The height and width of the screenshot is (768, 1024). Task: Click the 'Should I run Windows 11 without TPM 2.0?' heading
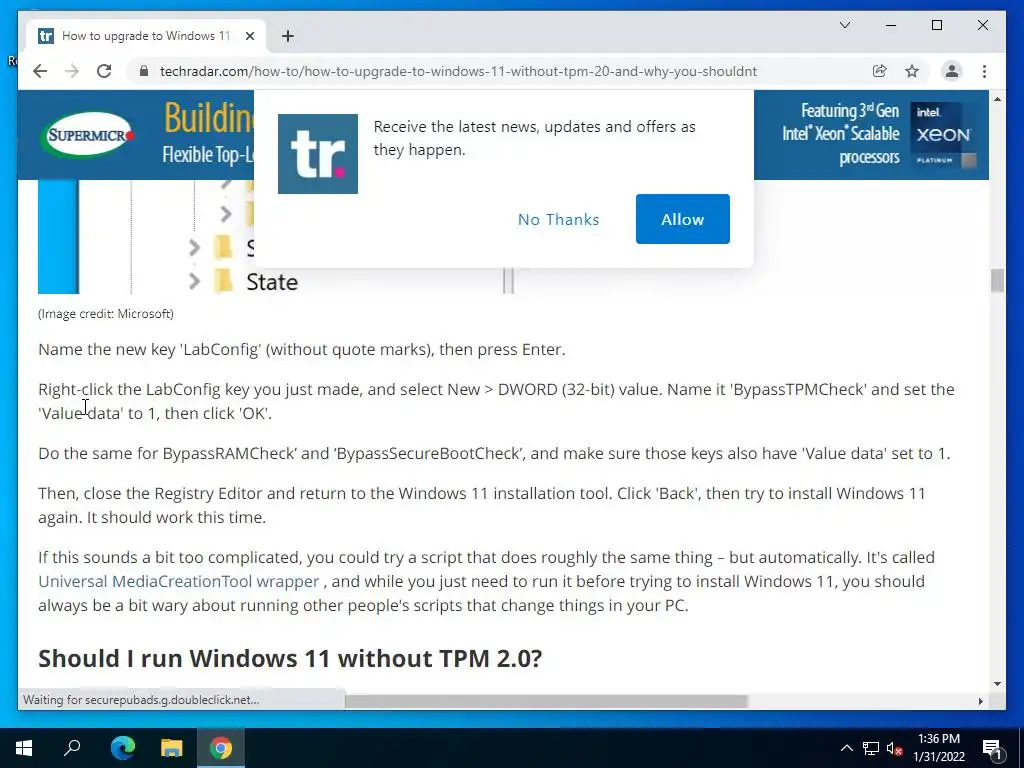click(x=290, y=658)
